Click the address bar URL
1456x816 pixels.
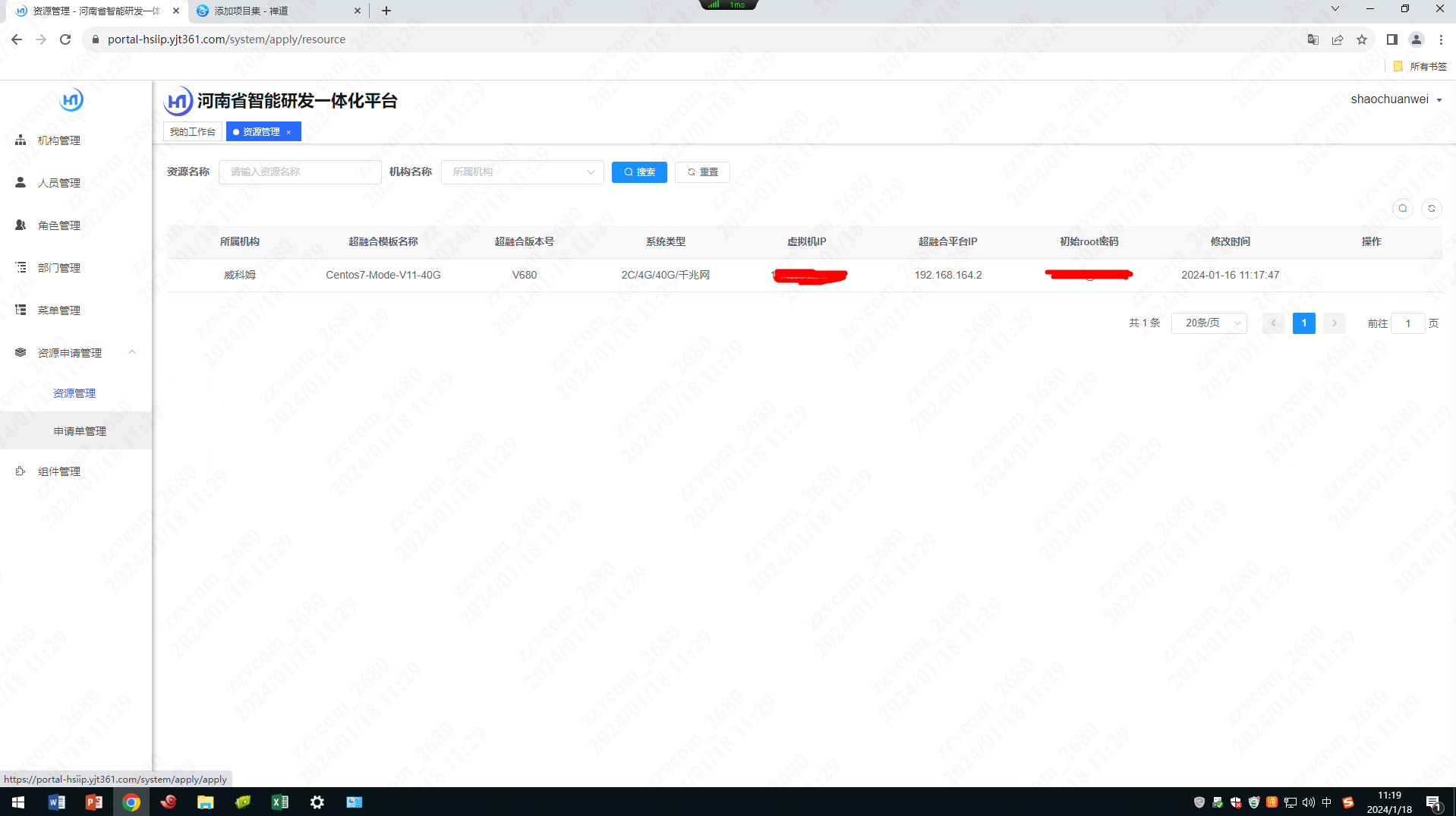226,39
